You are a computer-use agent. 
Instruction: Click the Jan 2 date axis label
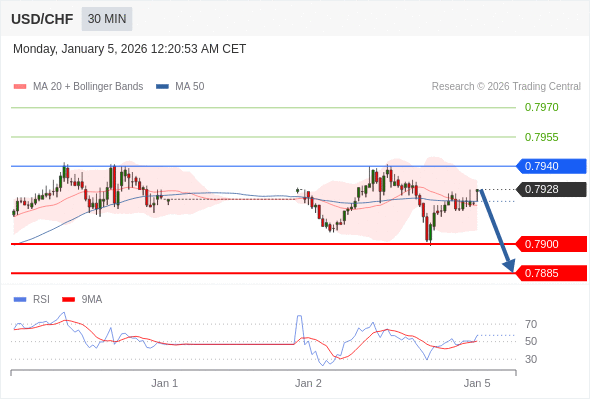pos(308,383)
